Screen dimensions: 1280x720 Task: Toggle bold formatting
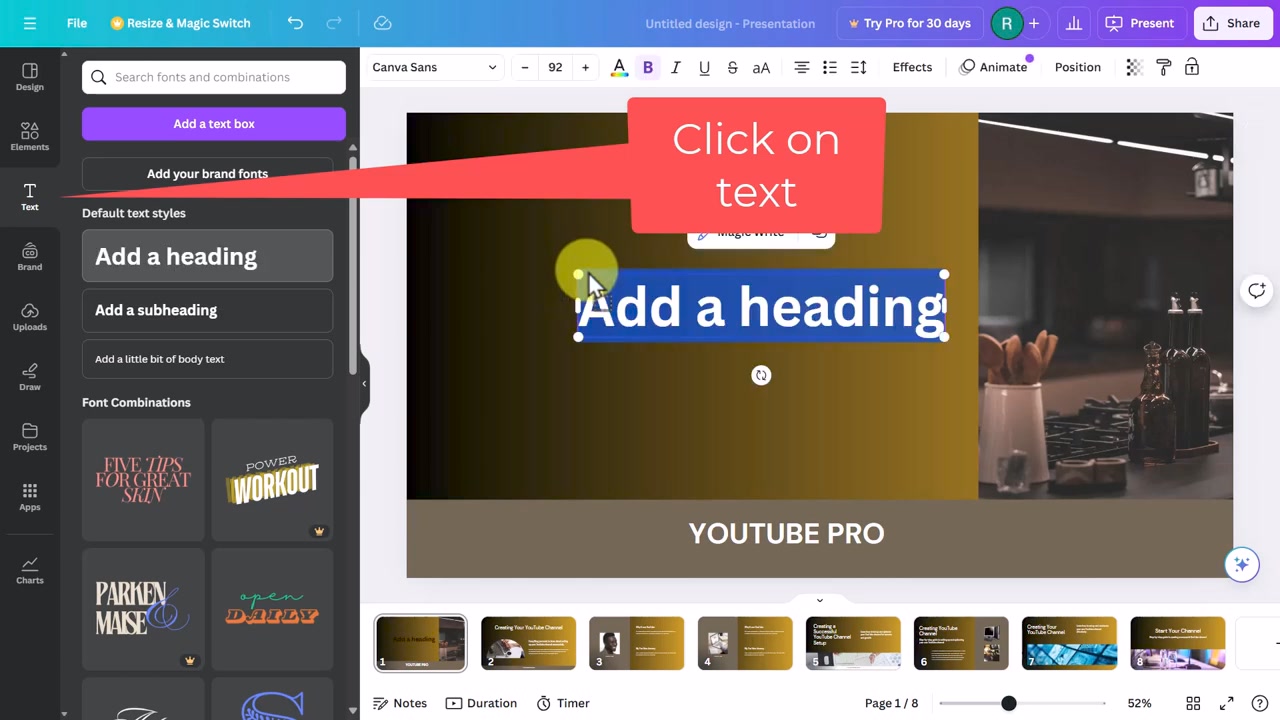click(648, 67)
